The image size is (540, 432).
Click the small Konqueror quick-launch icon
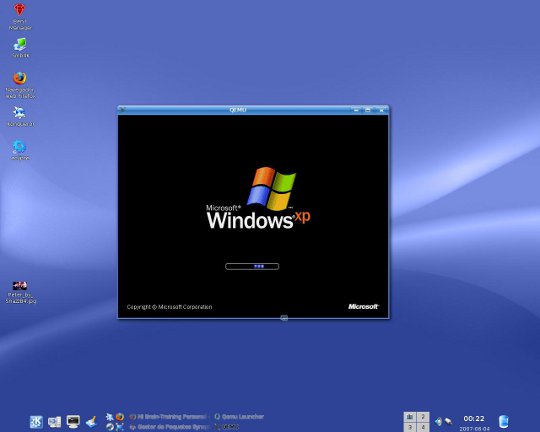pyautogui.click(x=110, y=417)
